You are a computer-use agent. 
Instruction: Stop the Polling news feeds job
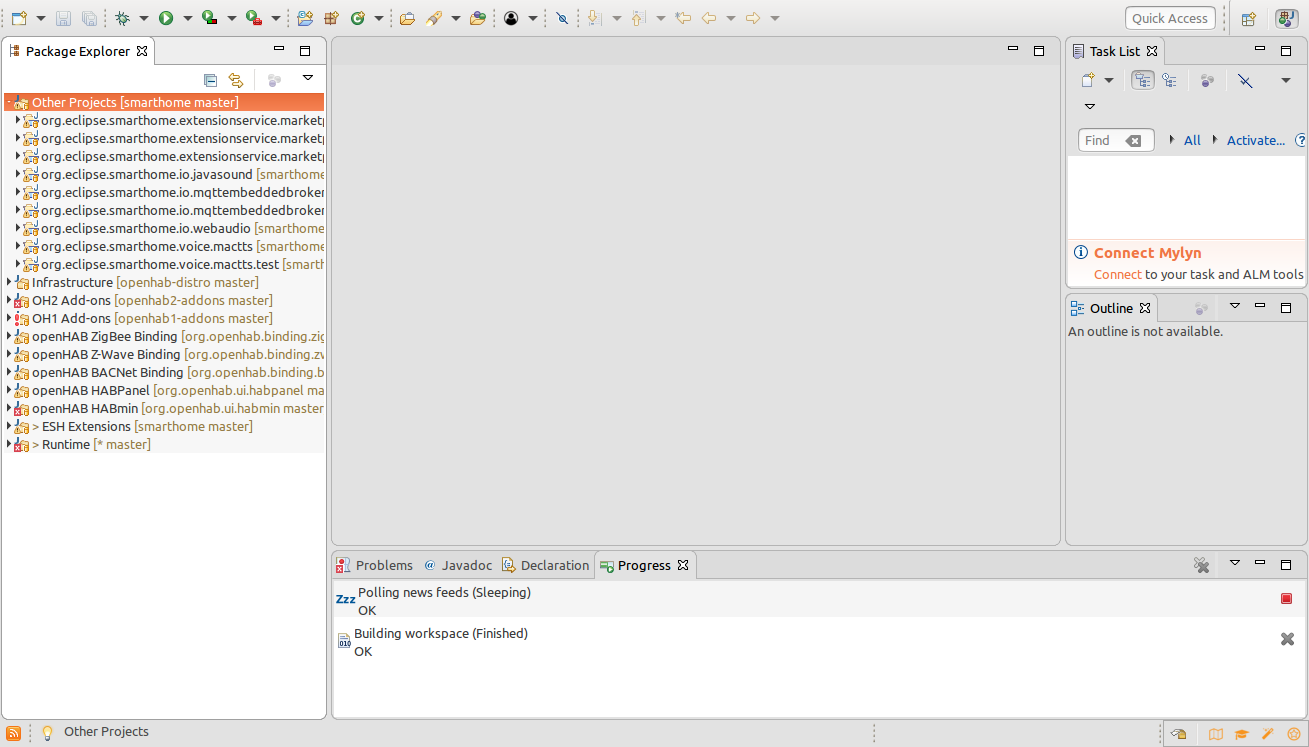(x=1287, y=598)
